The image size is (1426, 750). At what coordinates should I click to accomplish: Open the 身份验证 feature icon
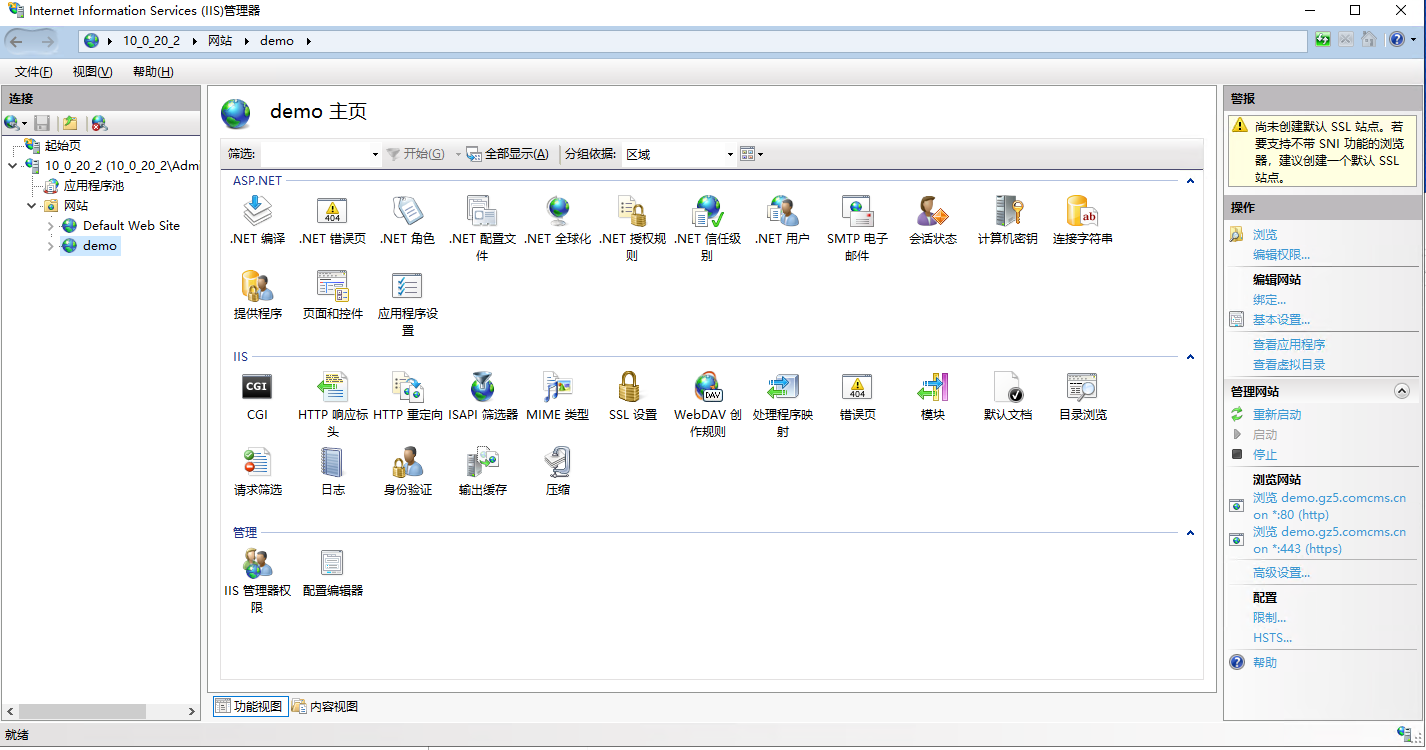(407, 472)
